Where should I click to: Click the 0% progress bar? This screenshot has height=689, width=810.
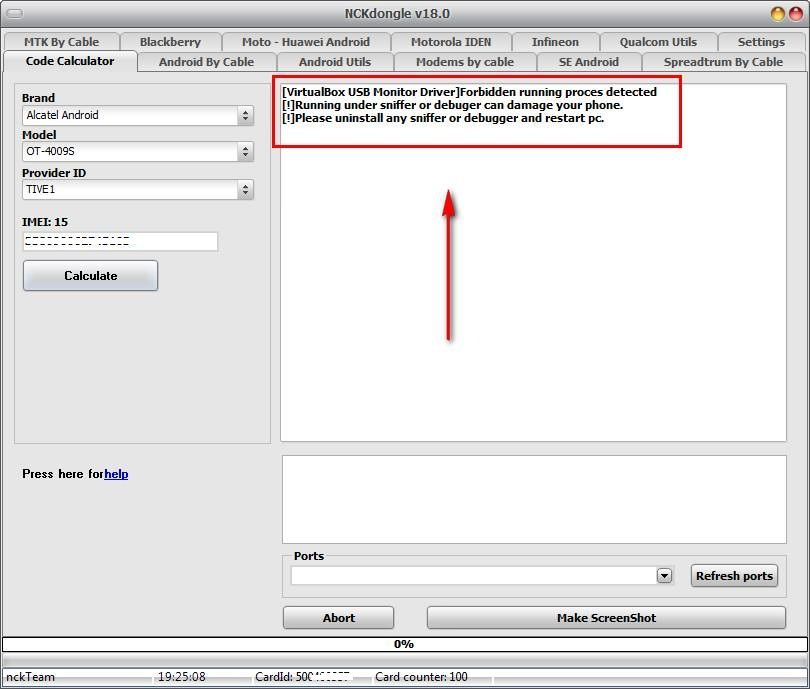[404, 644]
